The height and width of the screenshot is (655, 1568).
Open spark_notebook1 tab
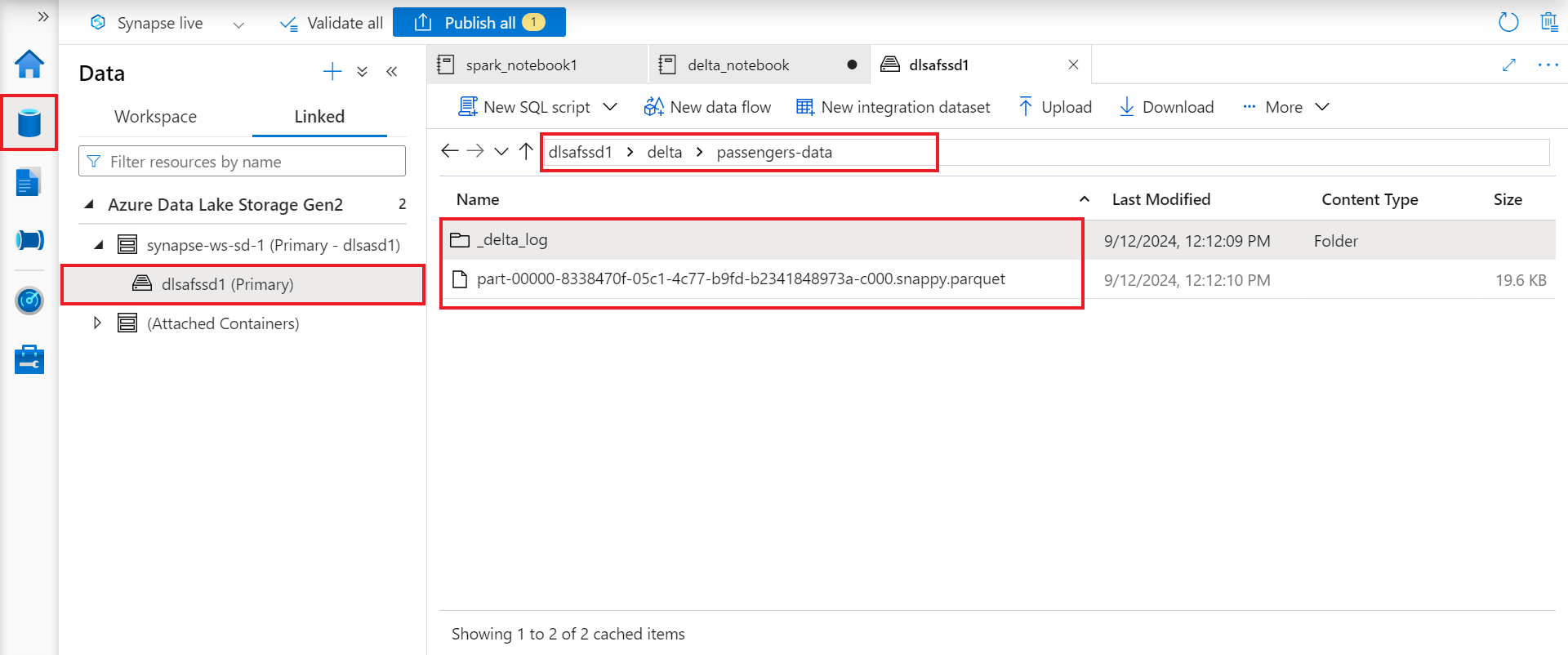pyautogui.click(x=537, y=65)
